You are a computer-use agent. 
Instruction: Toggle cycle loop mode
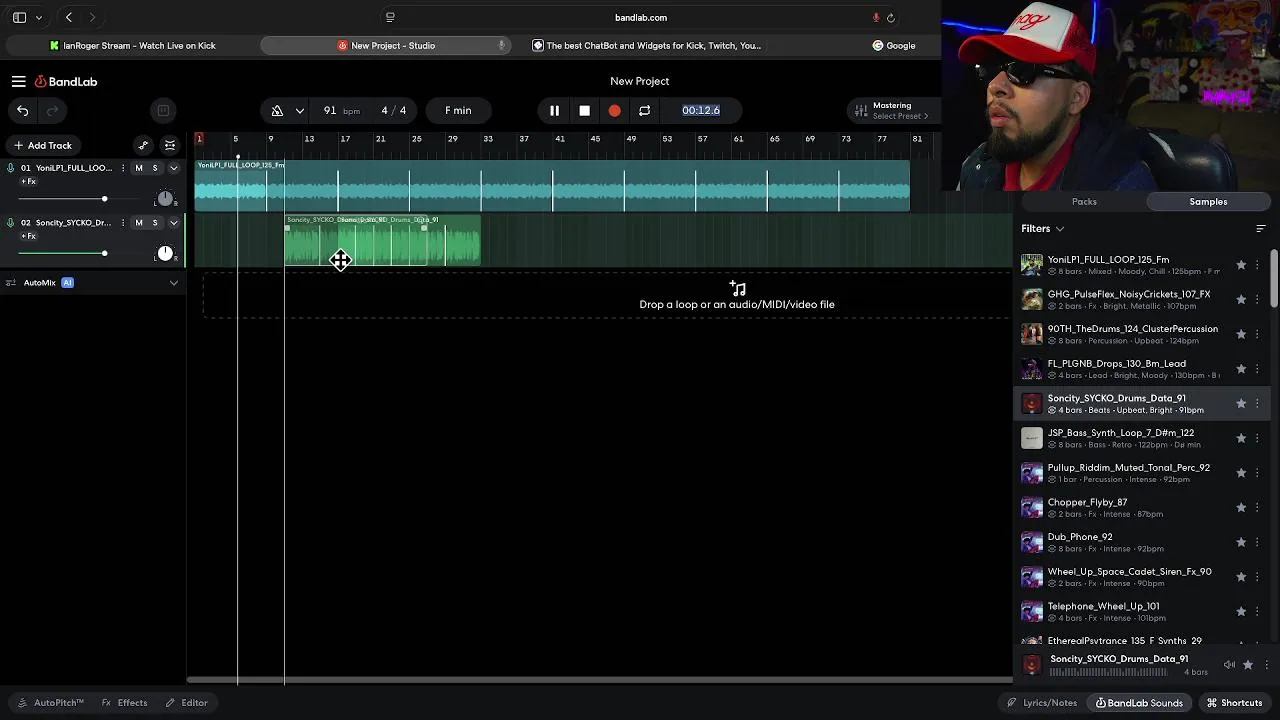coord(644,111)
